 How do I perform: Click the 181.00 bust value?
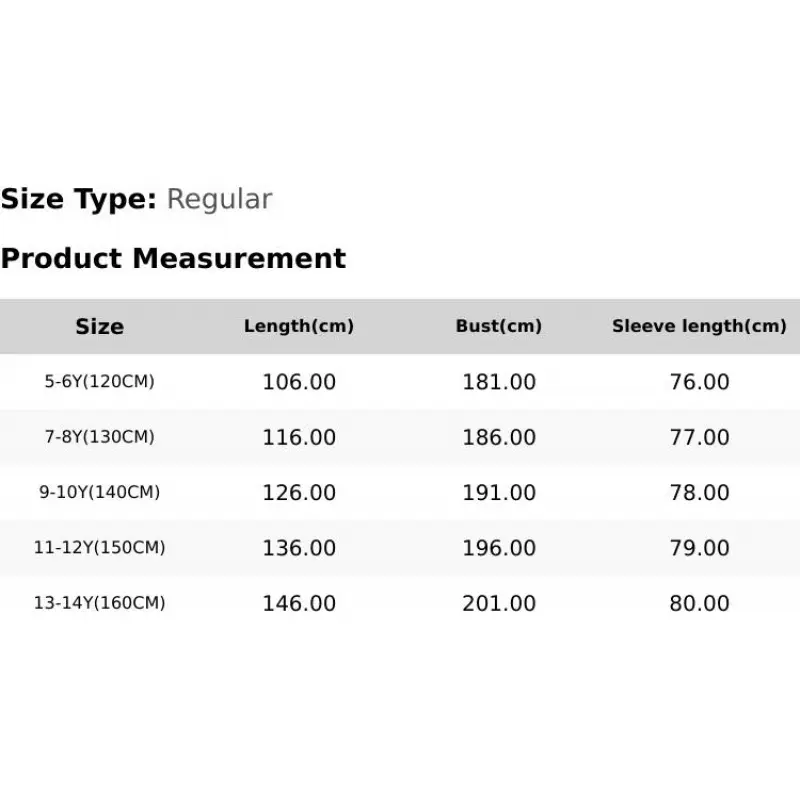[499, 382]
